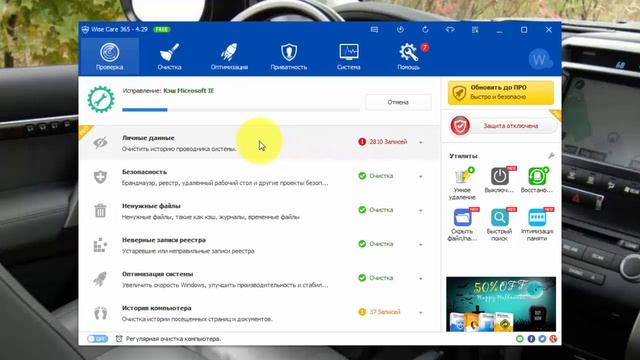This screenshot has width=640, height=360.
Task: Open the Умное удаление utility
Action: click(462, 184)
